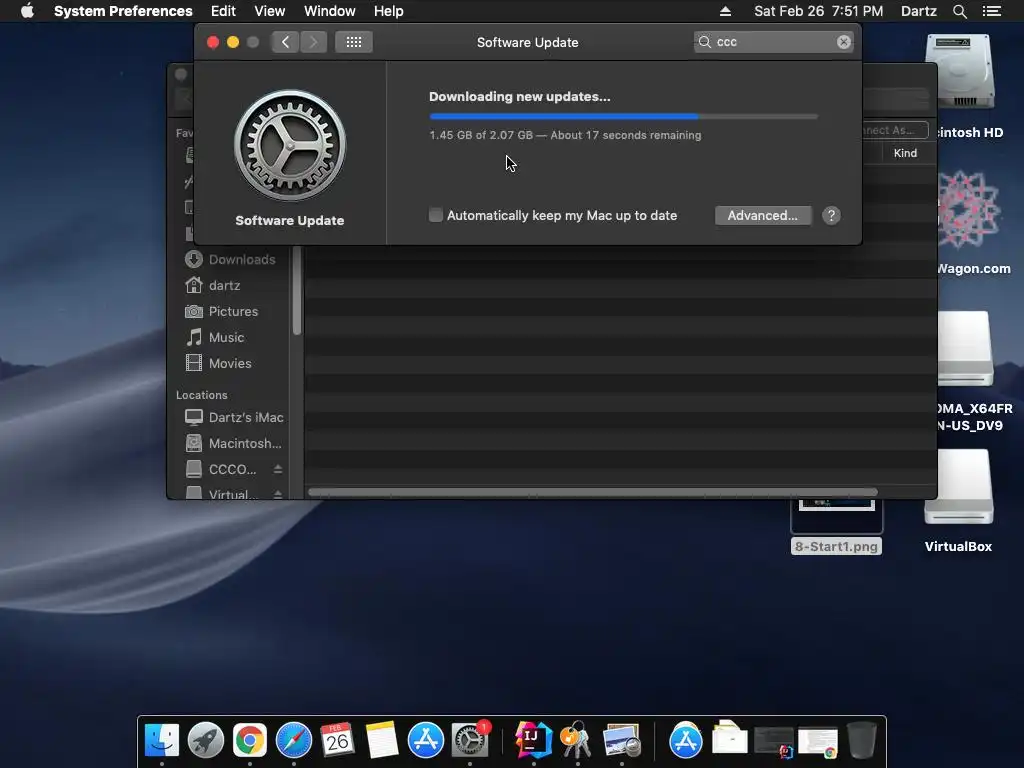
Task: Open minimized Chrome window in Dock
Action: (818, 743)
